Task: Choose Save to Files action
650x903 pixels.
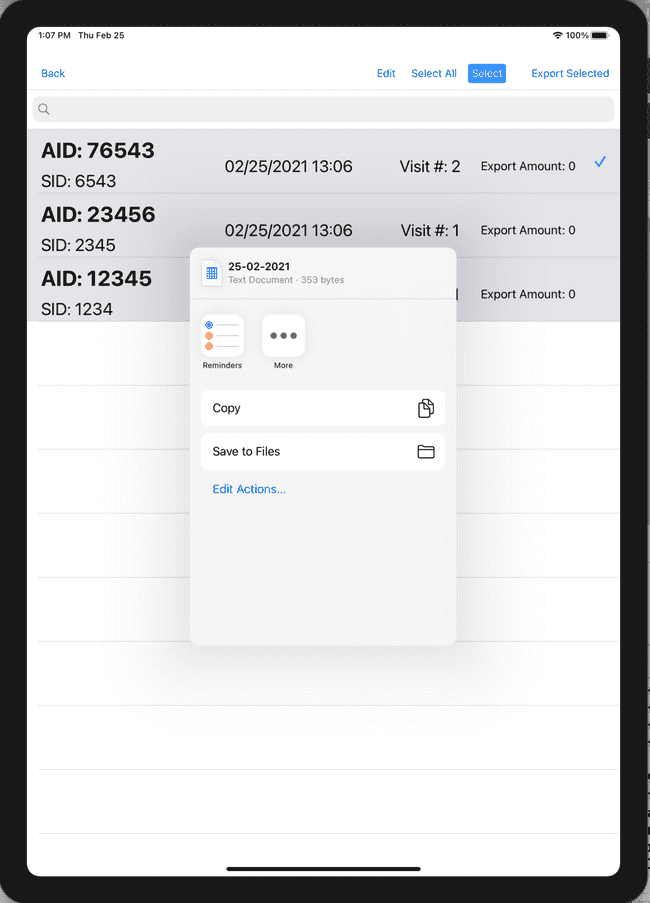Action: 323,452
